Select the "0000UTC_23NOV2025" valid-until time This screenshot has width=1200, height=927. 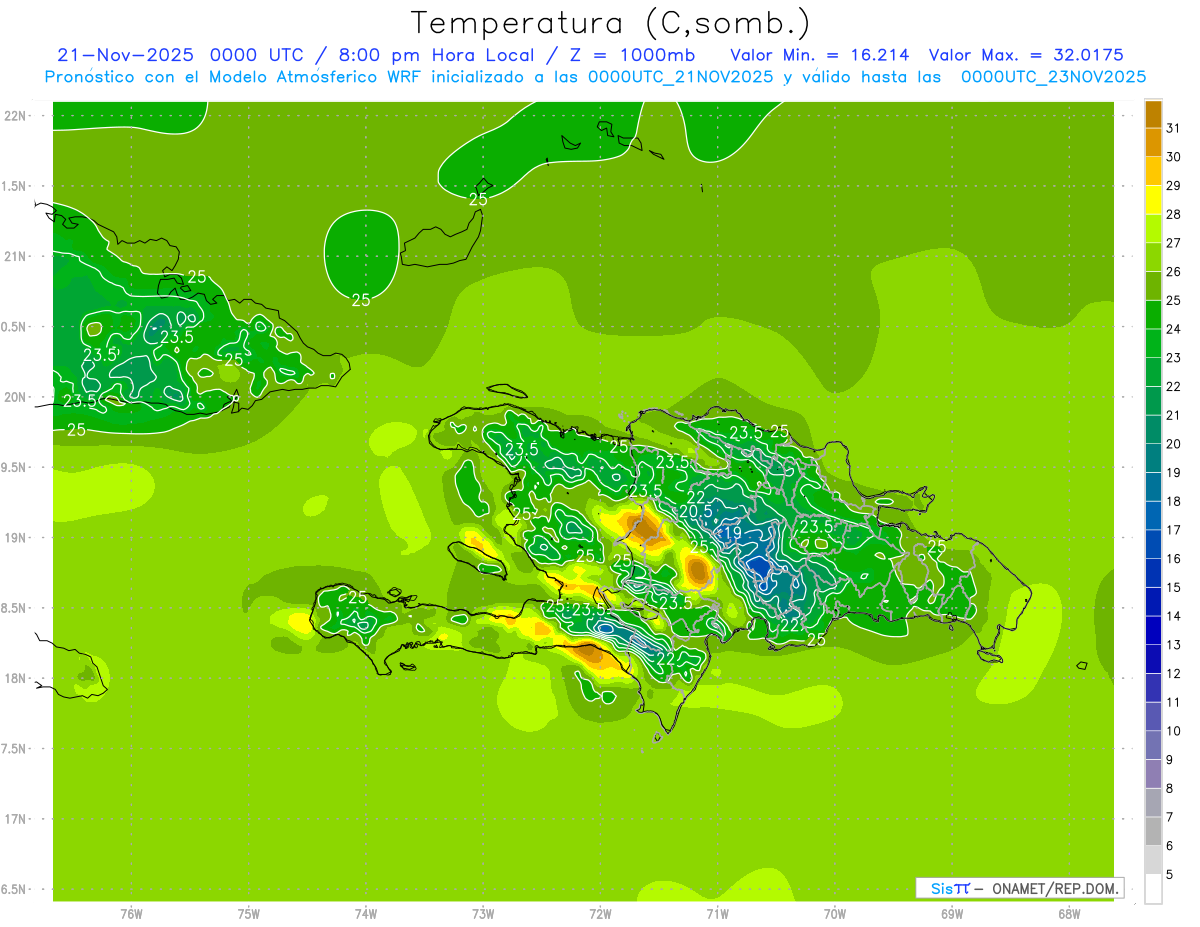[1053, 77]
